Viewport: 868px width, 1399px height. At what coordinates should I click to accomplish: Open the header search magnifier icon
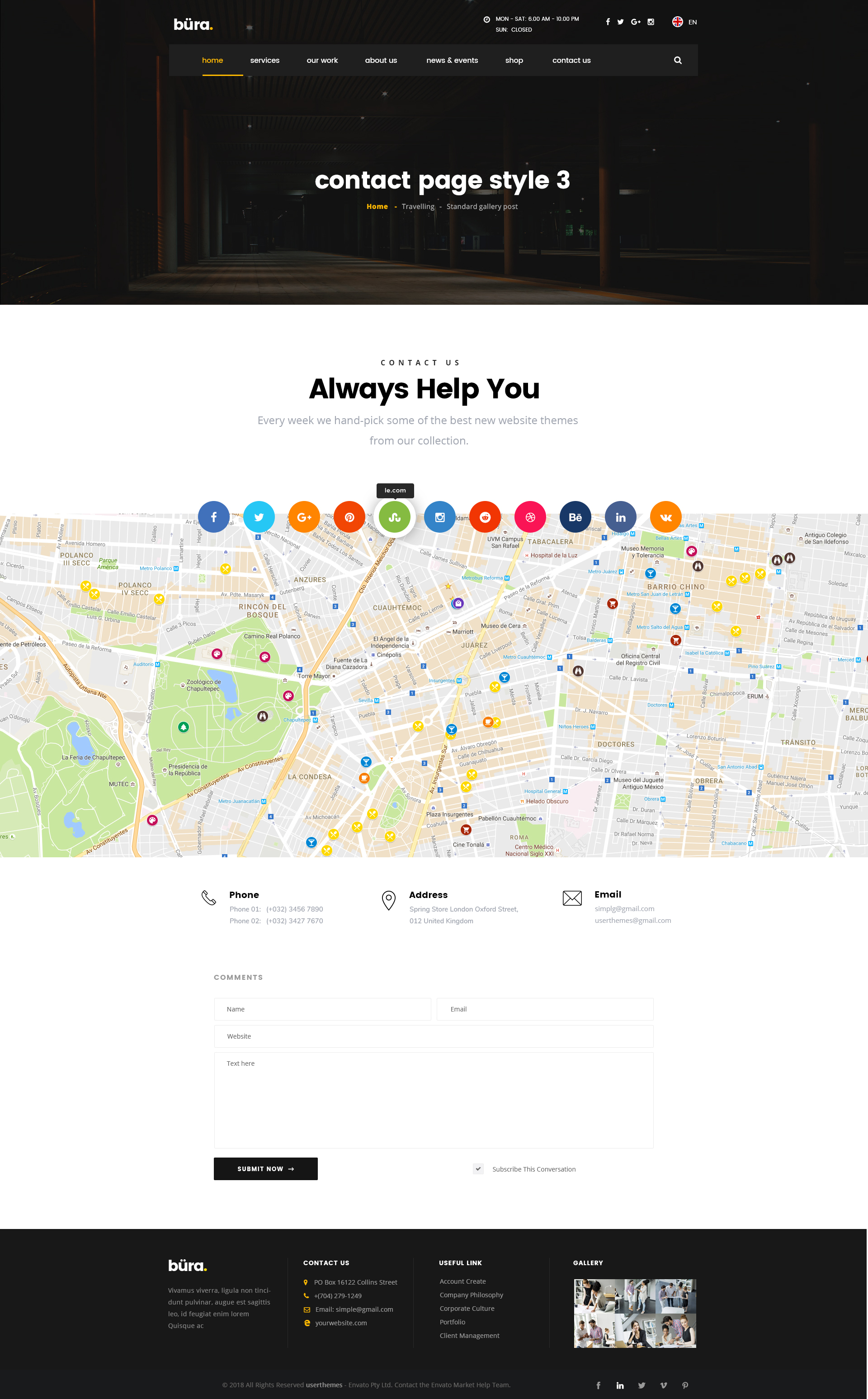point(677,60)
